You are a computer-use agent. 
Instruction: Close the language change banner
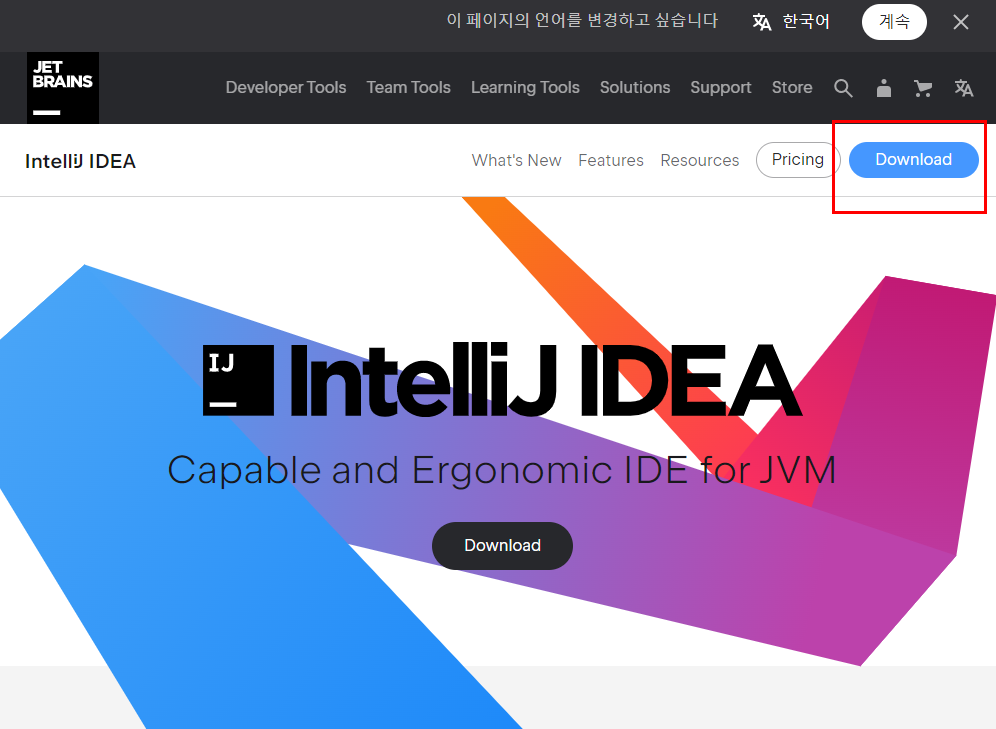point(960,22)
